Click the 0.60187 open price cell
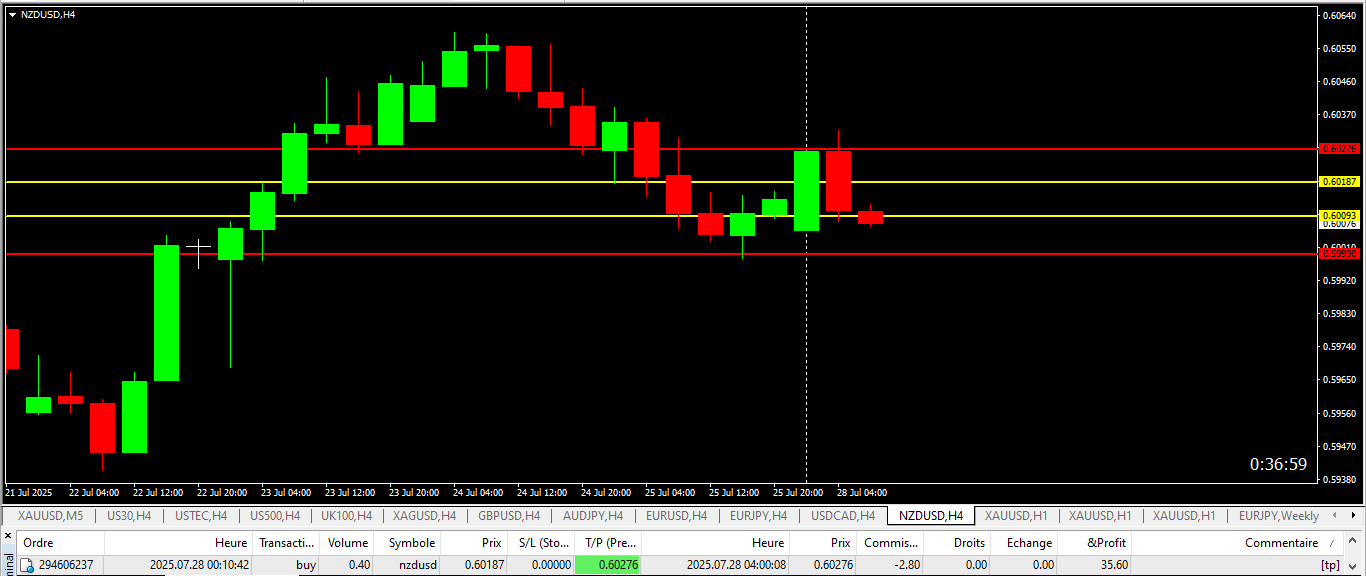This screenshot has width=1366, height=576. click(x=483, y=565)
